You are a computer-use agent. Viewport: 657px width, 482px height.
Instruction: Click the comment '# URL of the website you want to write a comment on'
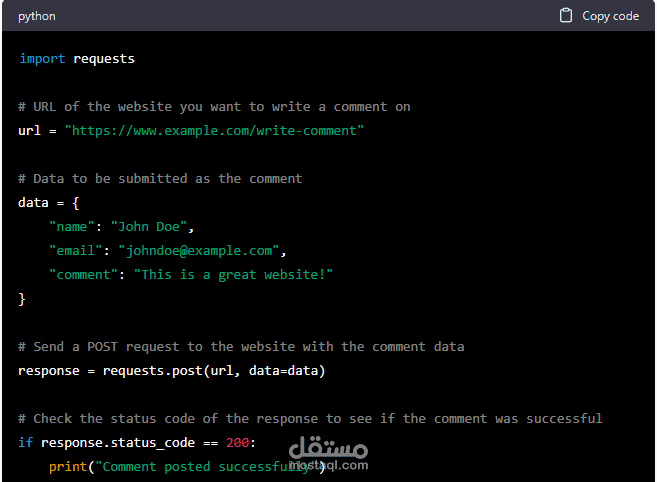[214, 106]
